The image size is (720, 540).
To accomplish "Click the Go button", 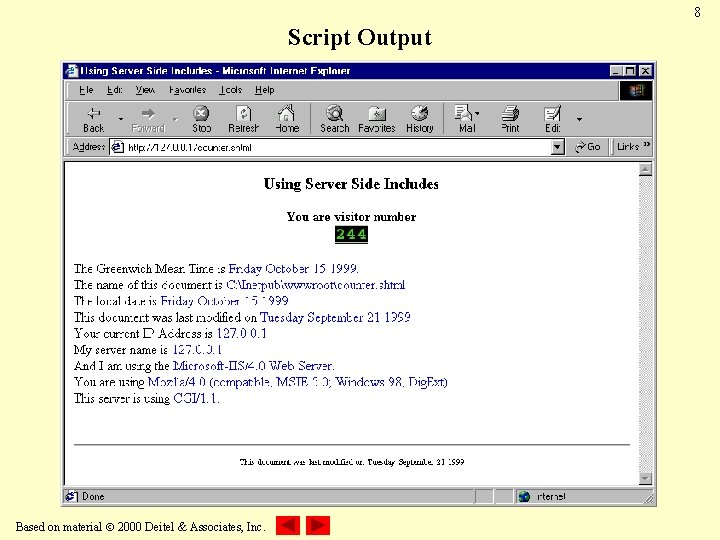I will 588,146.
